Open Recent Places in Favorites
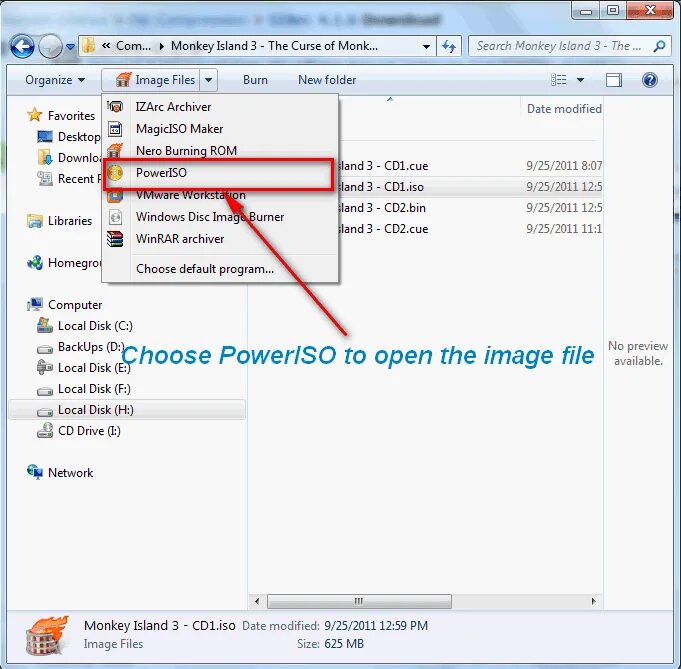 (x=79, y=179)
